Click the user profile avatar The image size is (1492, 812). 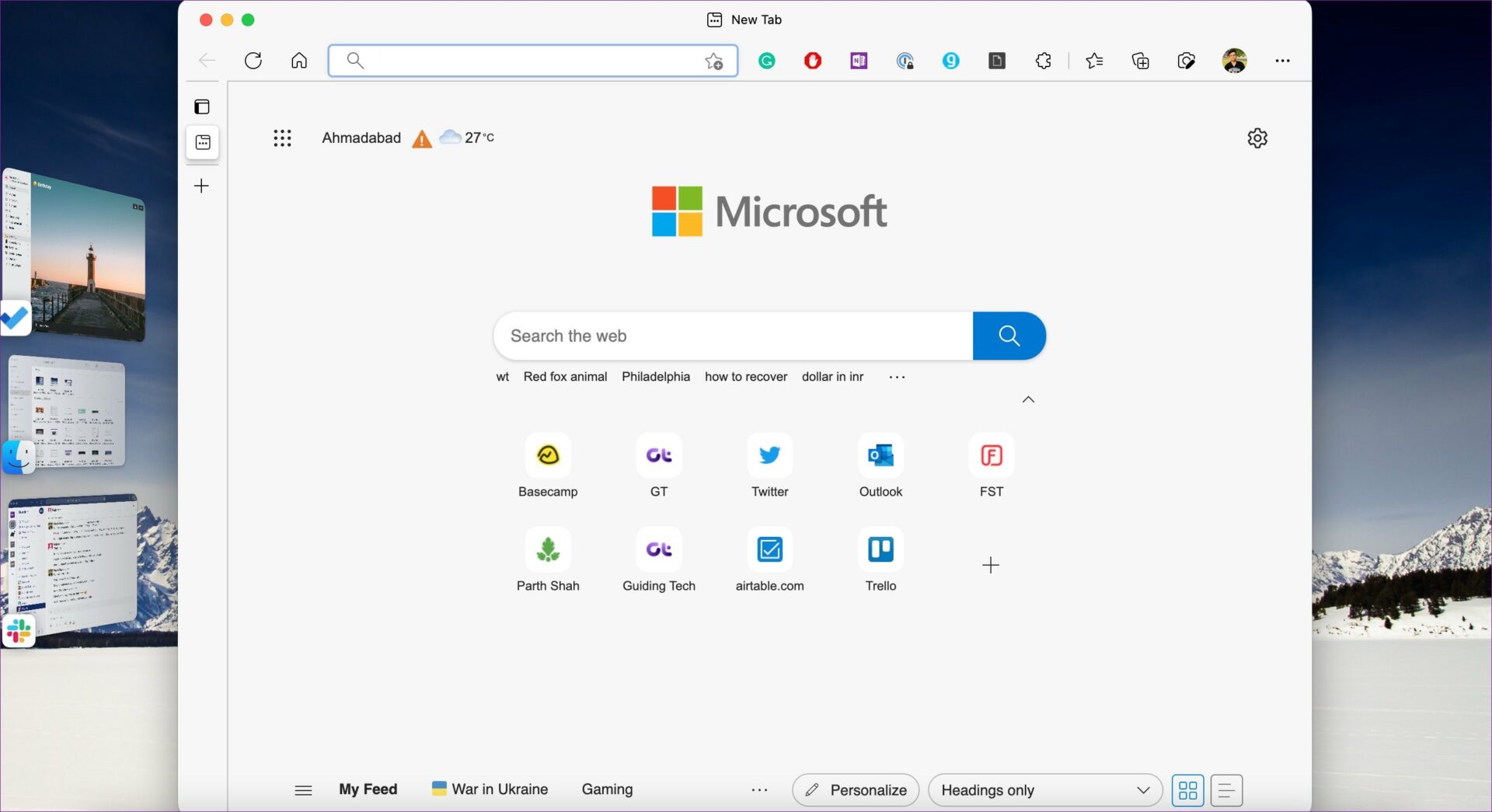click(x=1234, y=61)
